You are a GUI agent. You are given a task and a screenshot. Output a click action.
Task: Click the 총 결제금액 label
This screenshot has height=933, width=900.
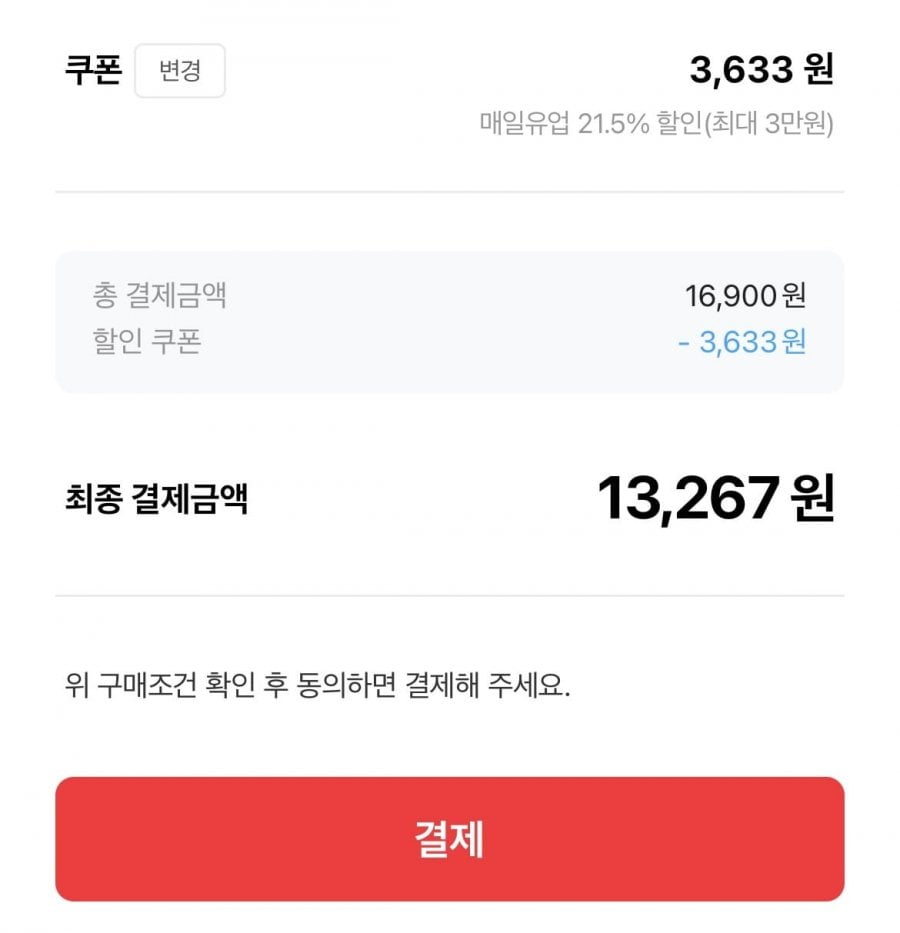(159, 296)
